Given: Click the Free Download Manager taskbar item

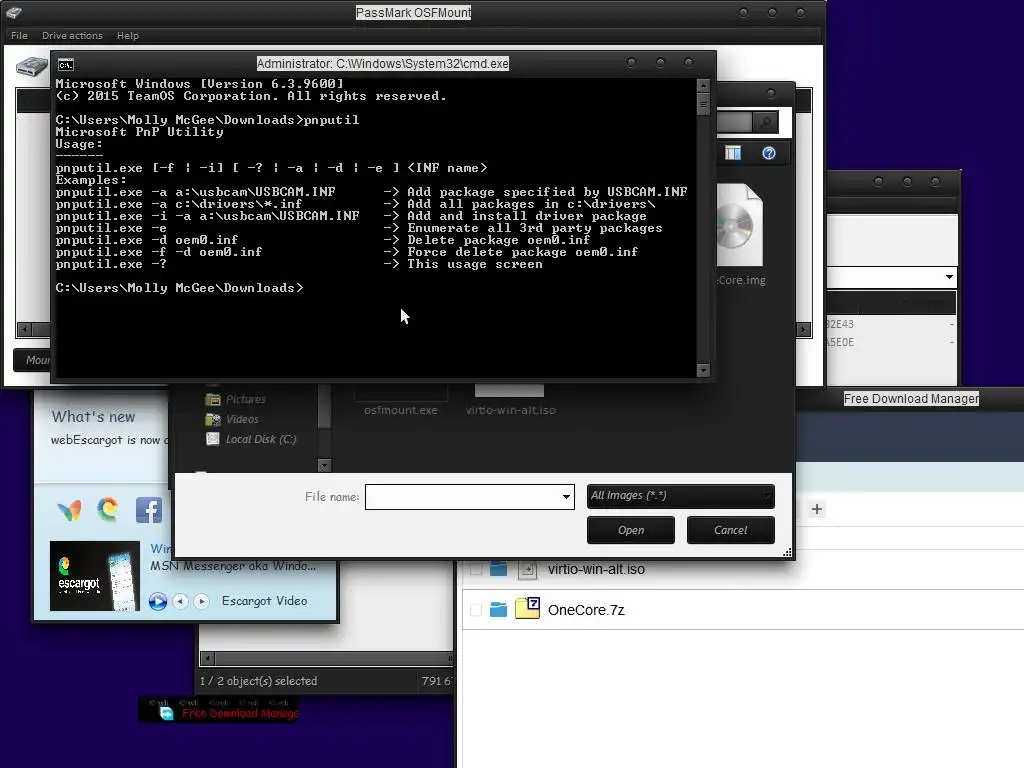Looking at the screenshot, I should [x=219, y=711].
